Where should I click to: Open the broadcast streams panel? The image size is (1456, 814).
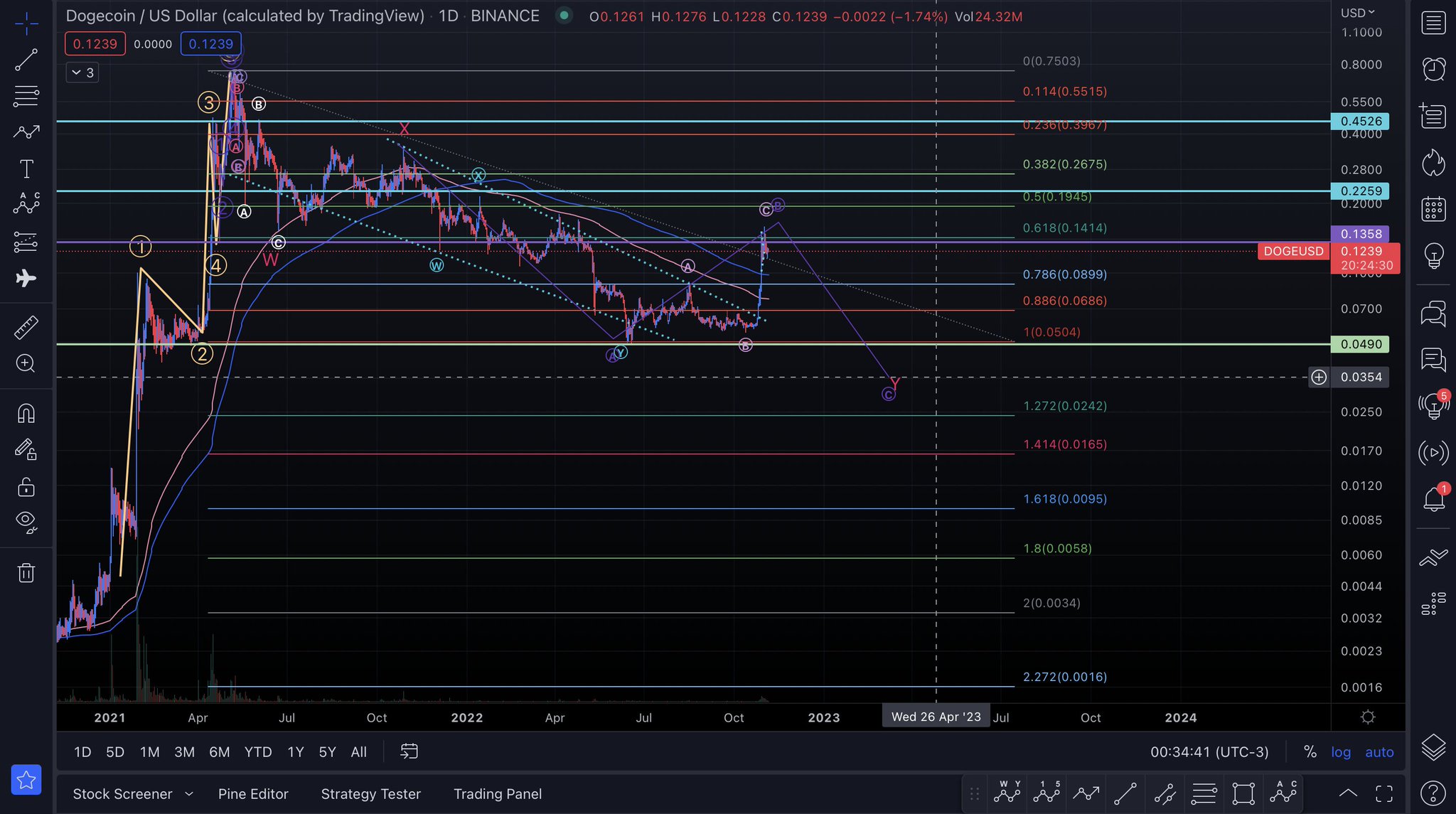pyautogui.click(x=1433, y=452)
